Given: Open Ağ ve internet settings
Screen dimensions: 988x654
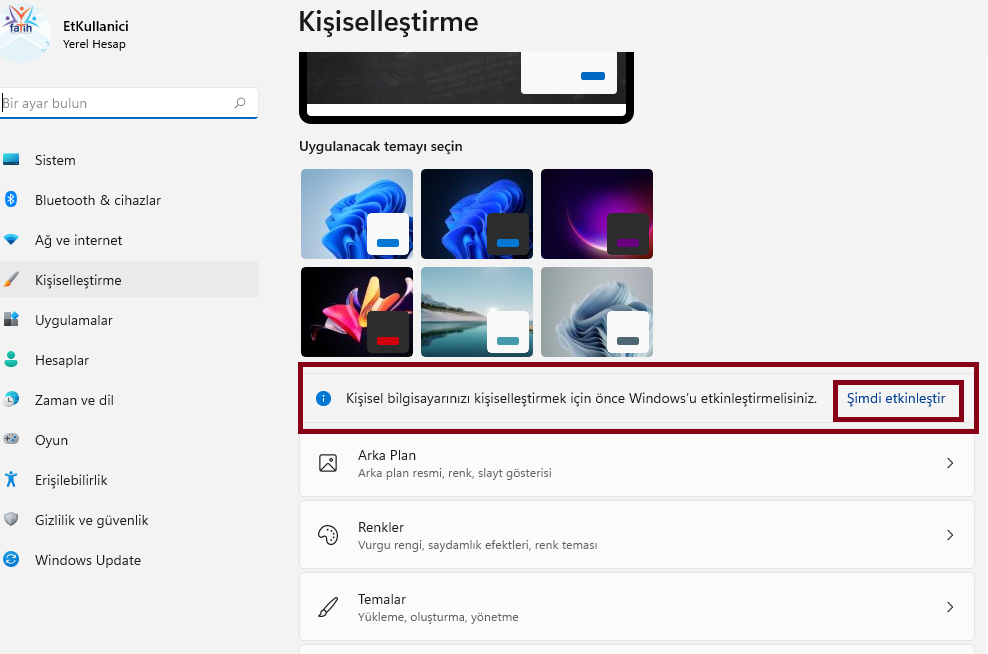Looking at the screenshot, I should tap(129, 240).
